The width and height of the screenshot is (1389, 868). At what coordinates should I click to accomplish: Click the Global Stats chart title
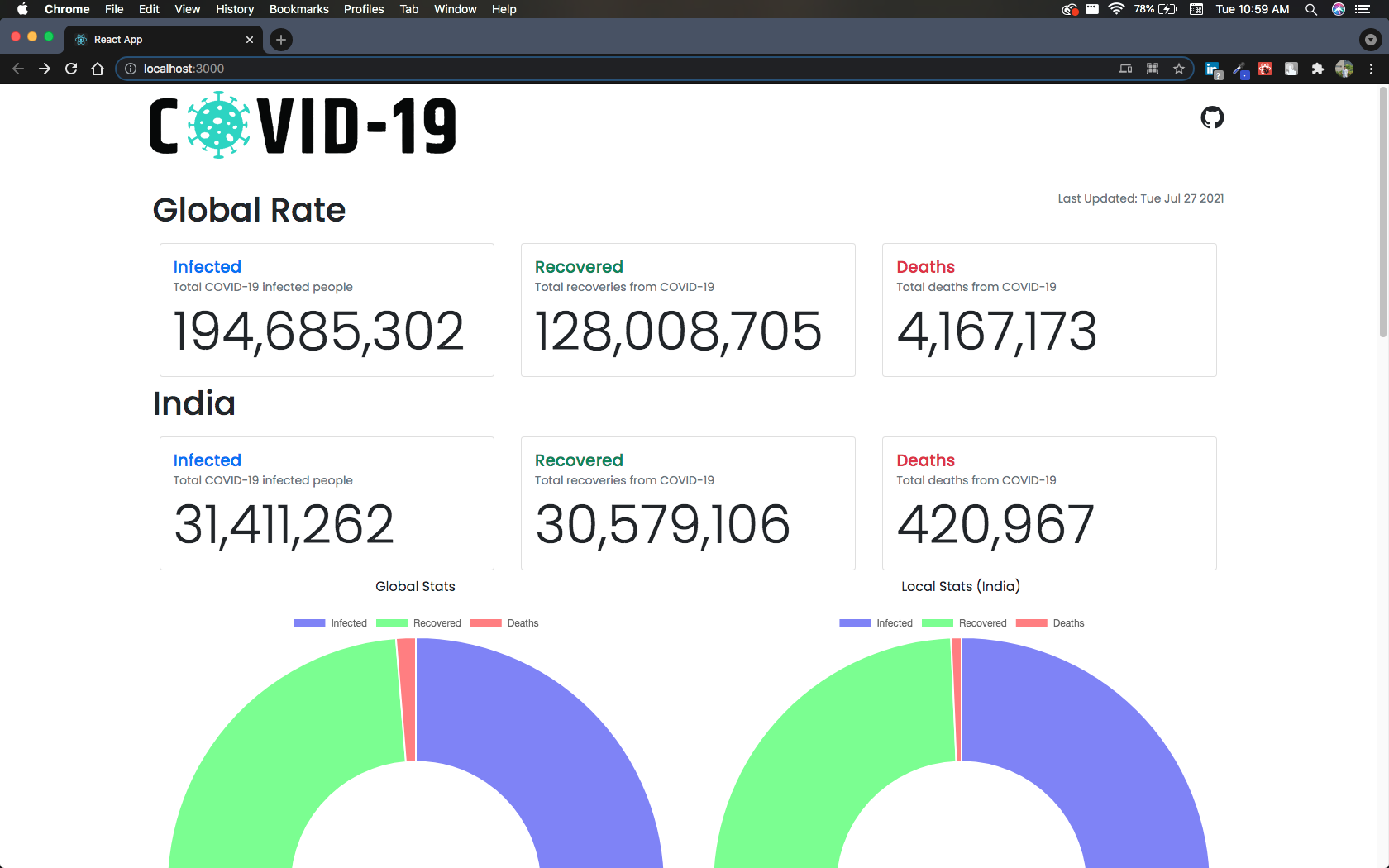click(x=415, y=586)
